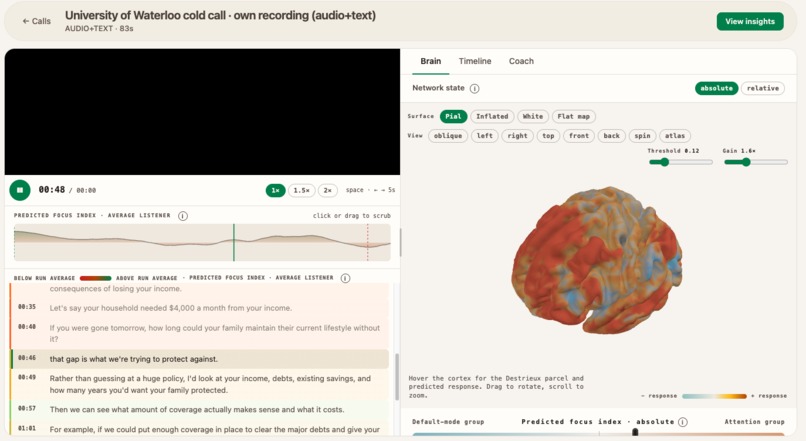
Task: Click the transcript scrollbar
Action: tap(397, 377)
